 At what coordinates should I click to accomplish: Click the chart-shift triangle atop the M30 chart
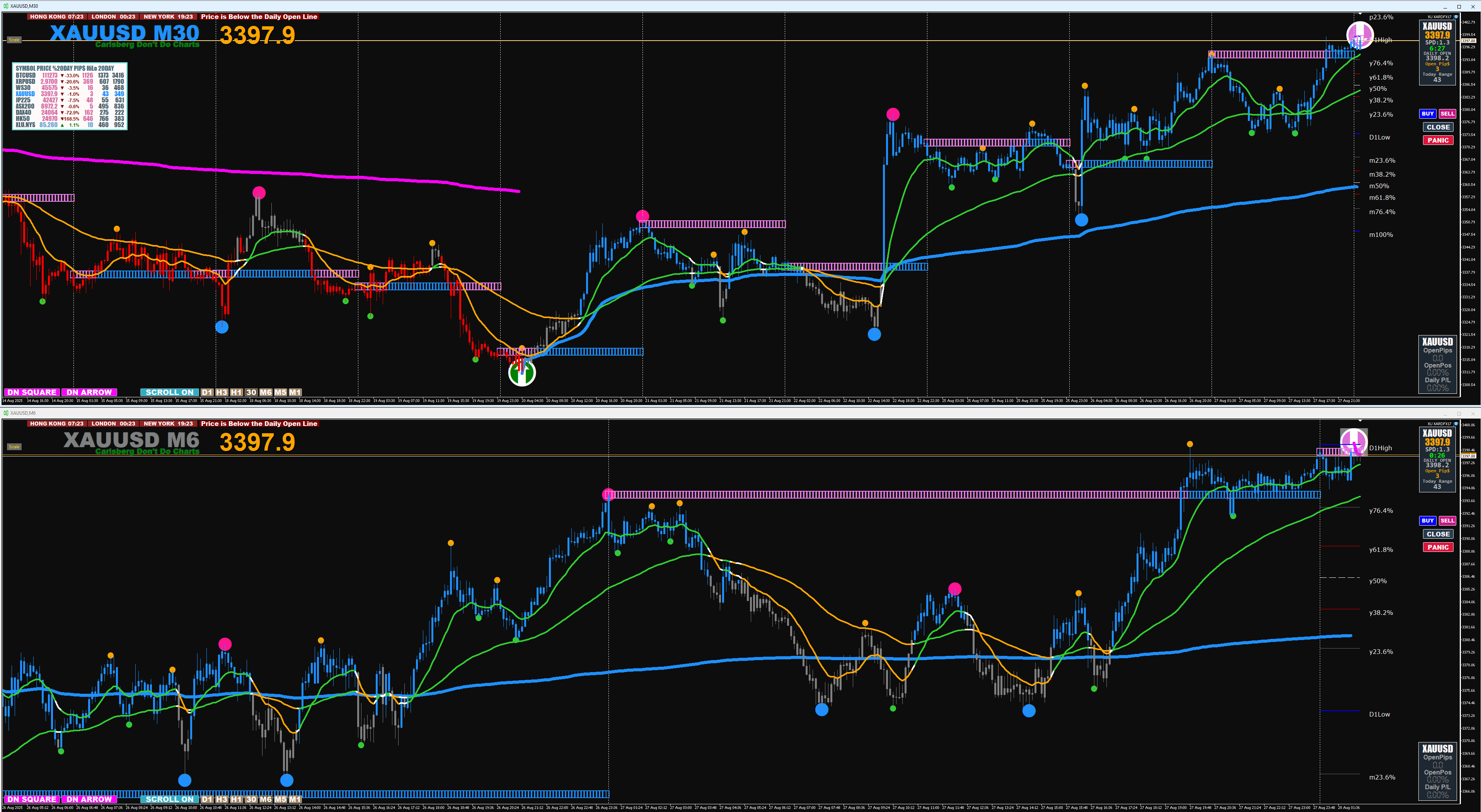click(x=1360, y=13)
